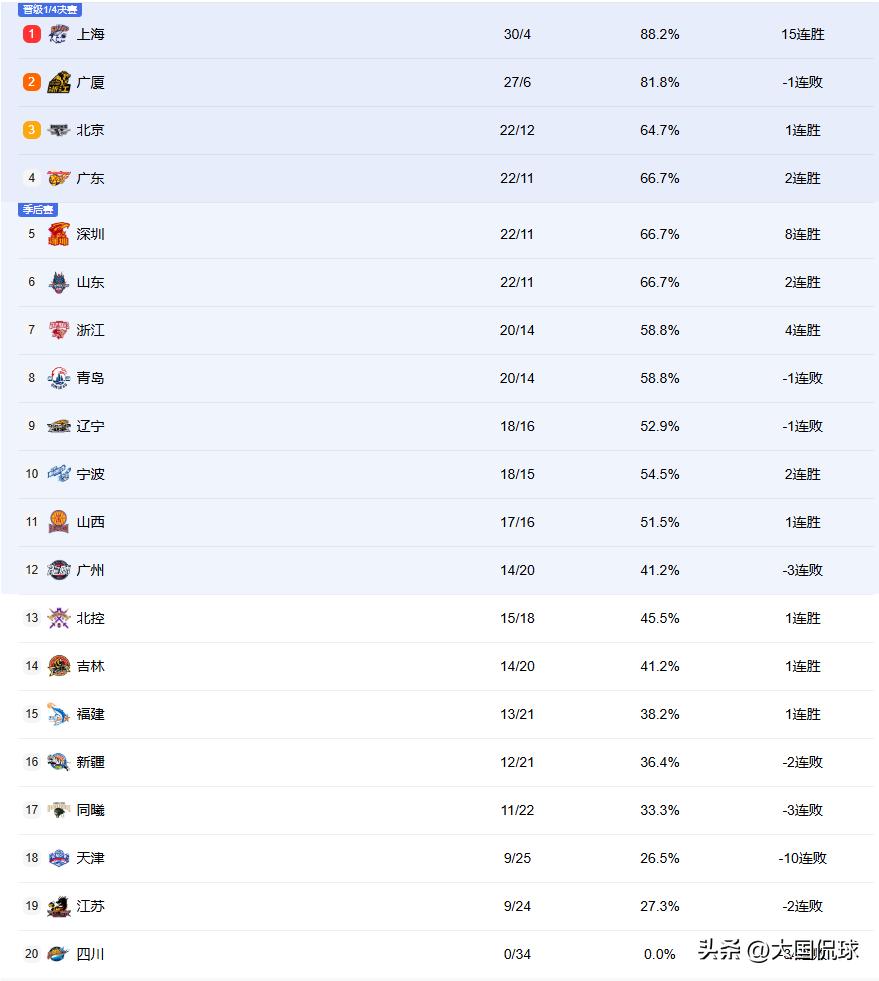Image resolution: width=879 pixels, height=981 pixels.
Task: Click the Qingdao team logo
Action: point(59,378)
